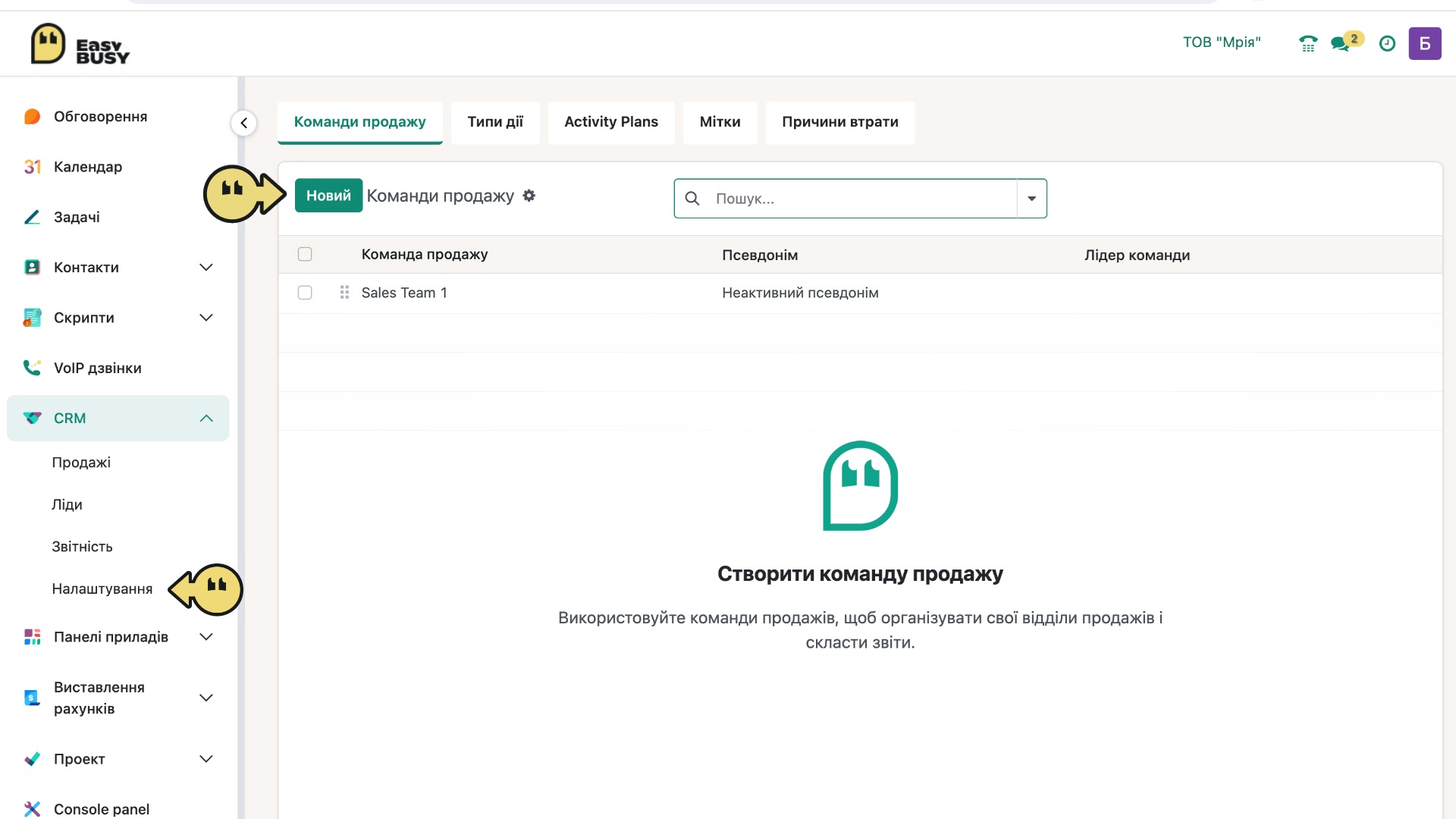Image resolution: width=1456 pixels, height=819 pixels.
Task: Open the search options dropdown arrow
Action: click(1031, 199)
